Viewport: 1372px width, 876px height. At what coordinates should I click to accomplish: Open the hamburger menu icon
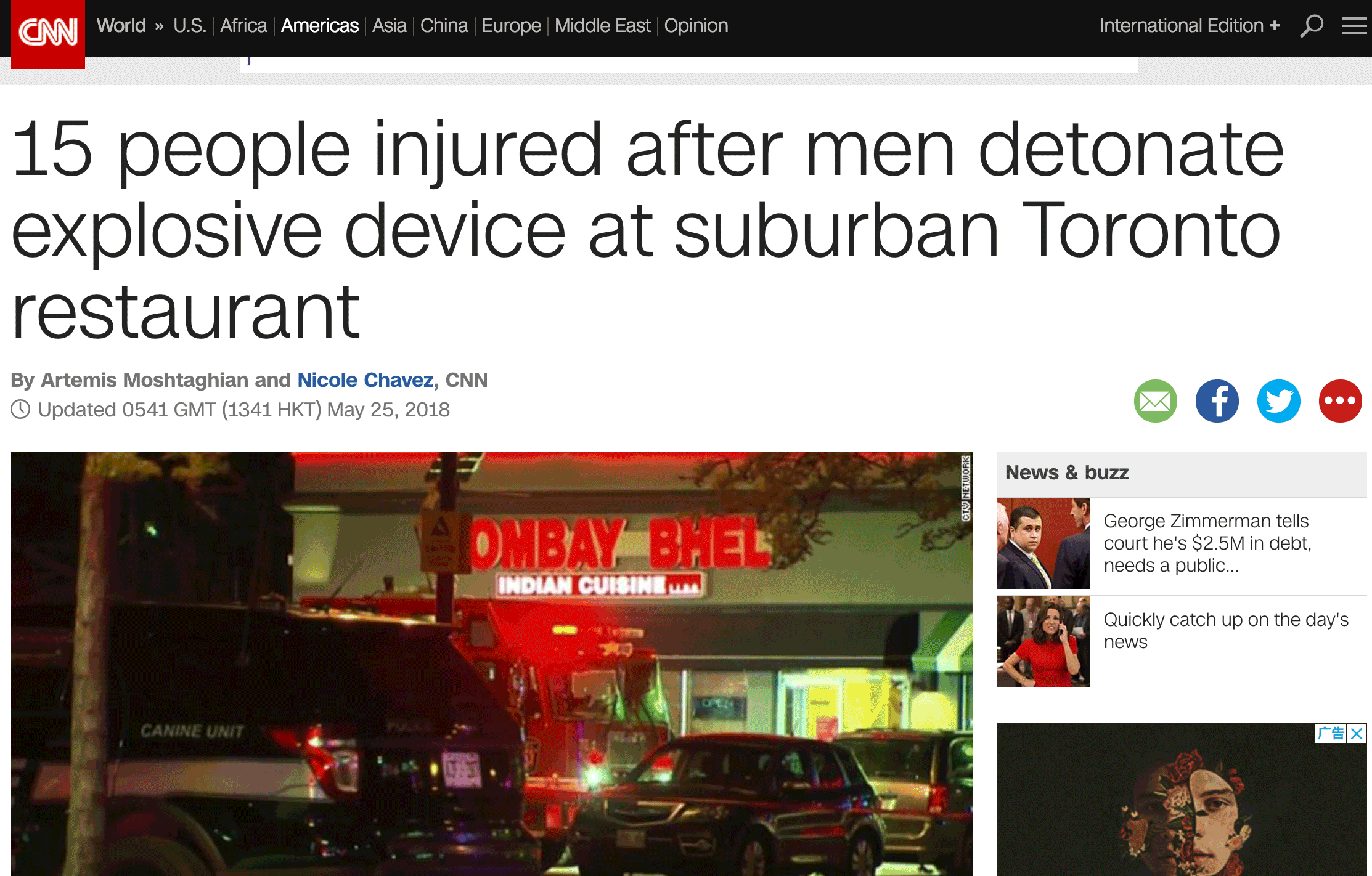pyautogui.click(x=1354, y=26)
